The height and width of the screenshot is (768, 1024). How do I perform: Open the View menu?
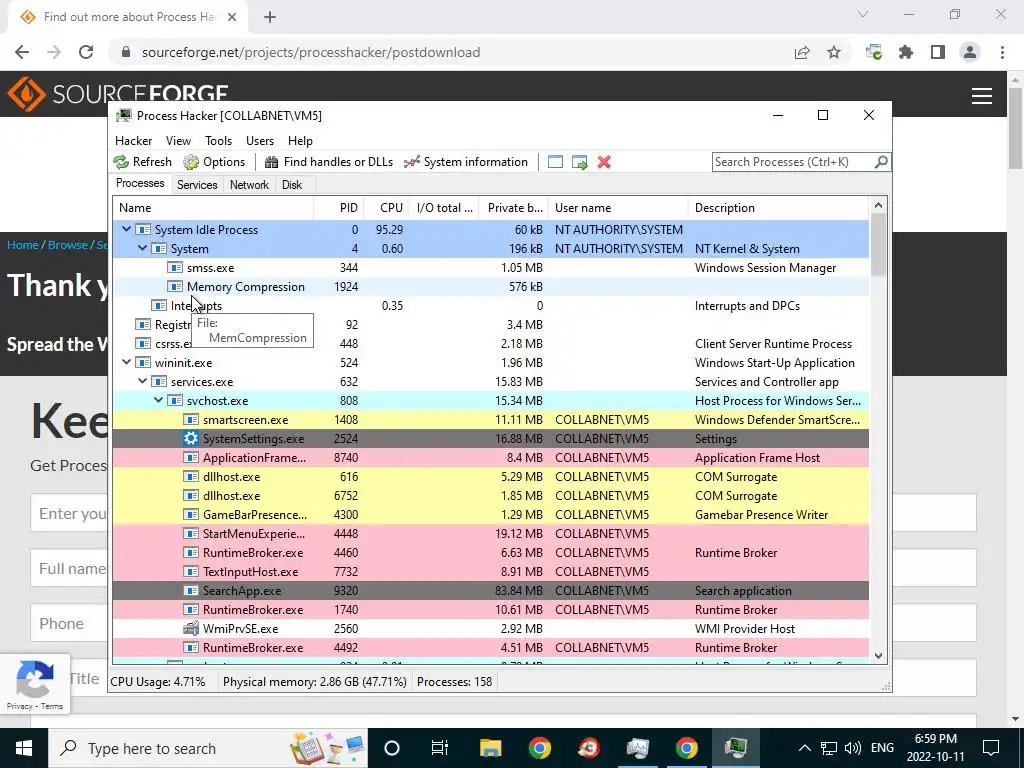coord(178,141)
